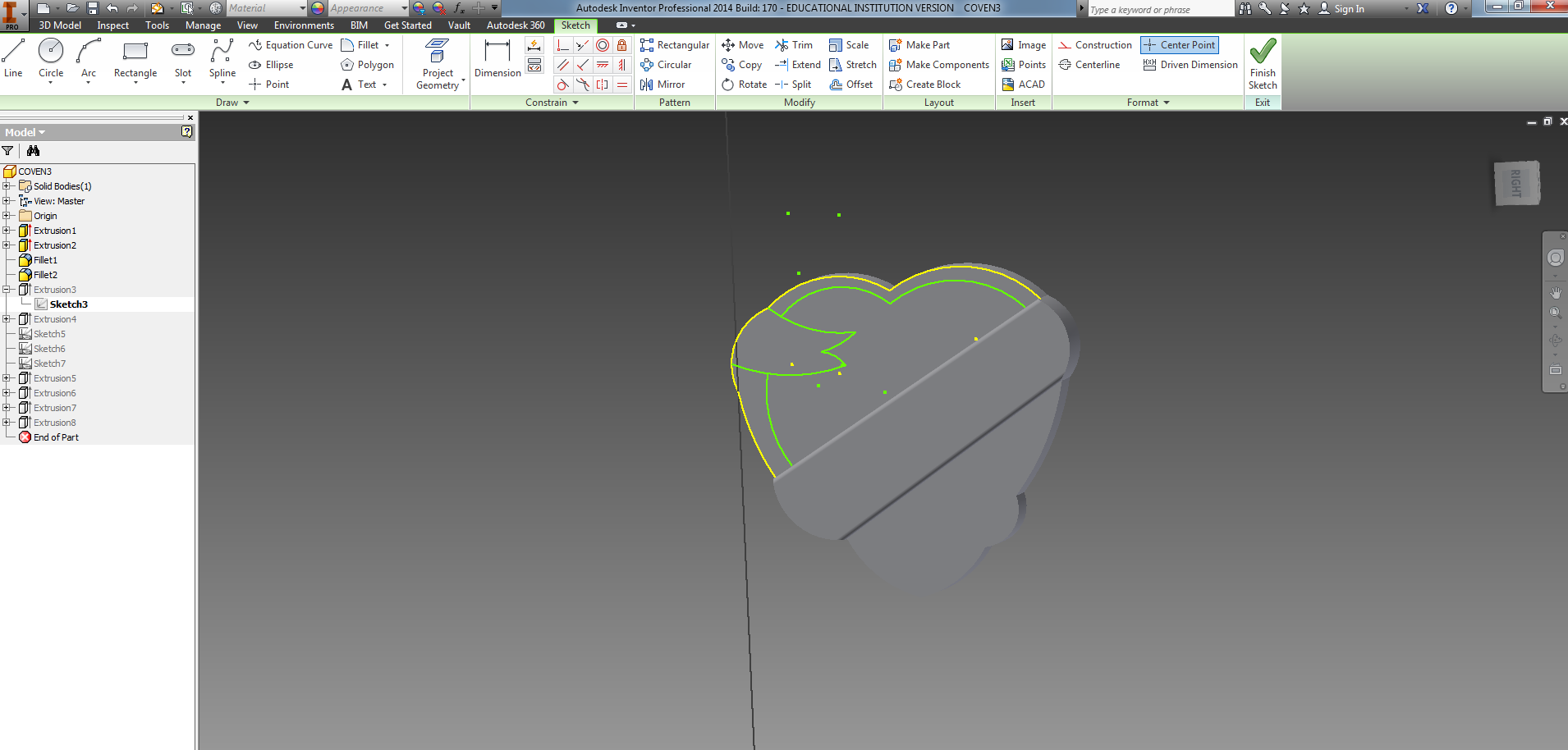This screenshot has height=750, width=1568.
Task: Select the Circular pattern tool
Action: point(666,65)
